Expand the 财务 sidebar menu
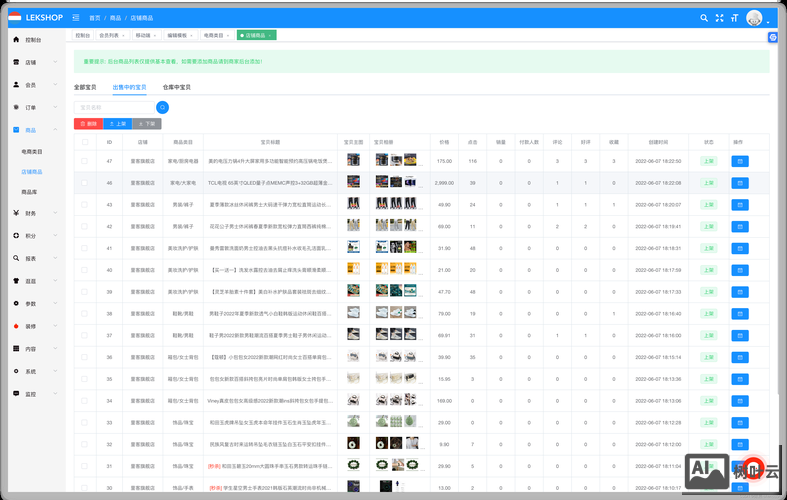This screenshot has width=787, height=500. 32,212
